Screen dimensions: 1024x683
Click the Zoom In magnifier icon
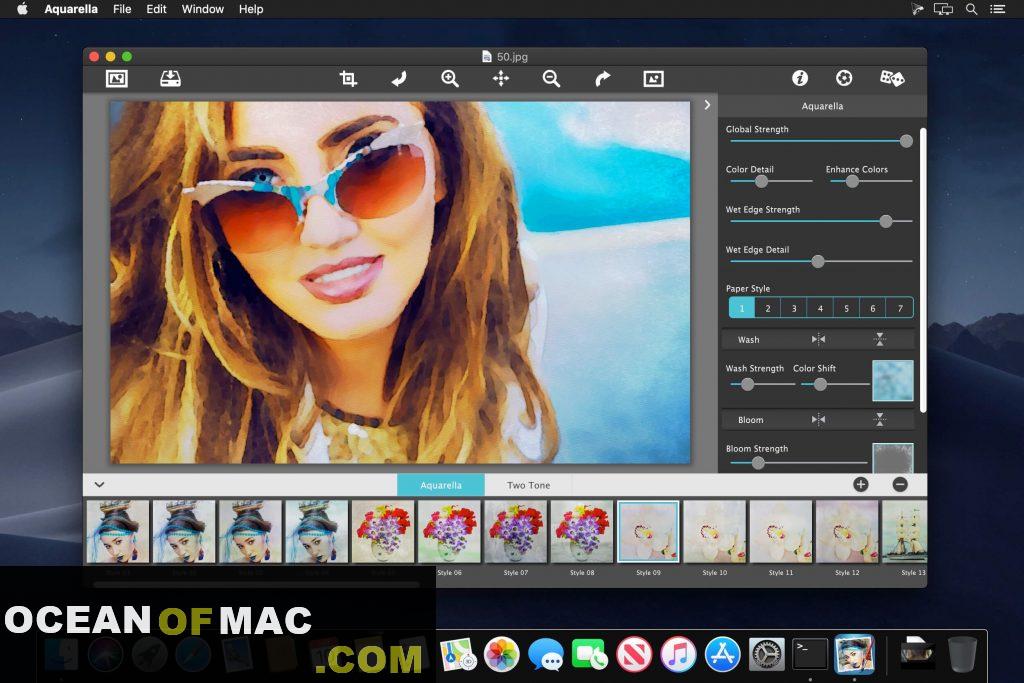pos(450,79)
